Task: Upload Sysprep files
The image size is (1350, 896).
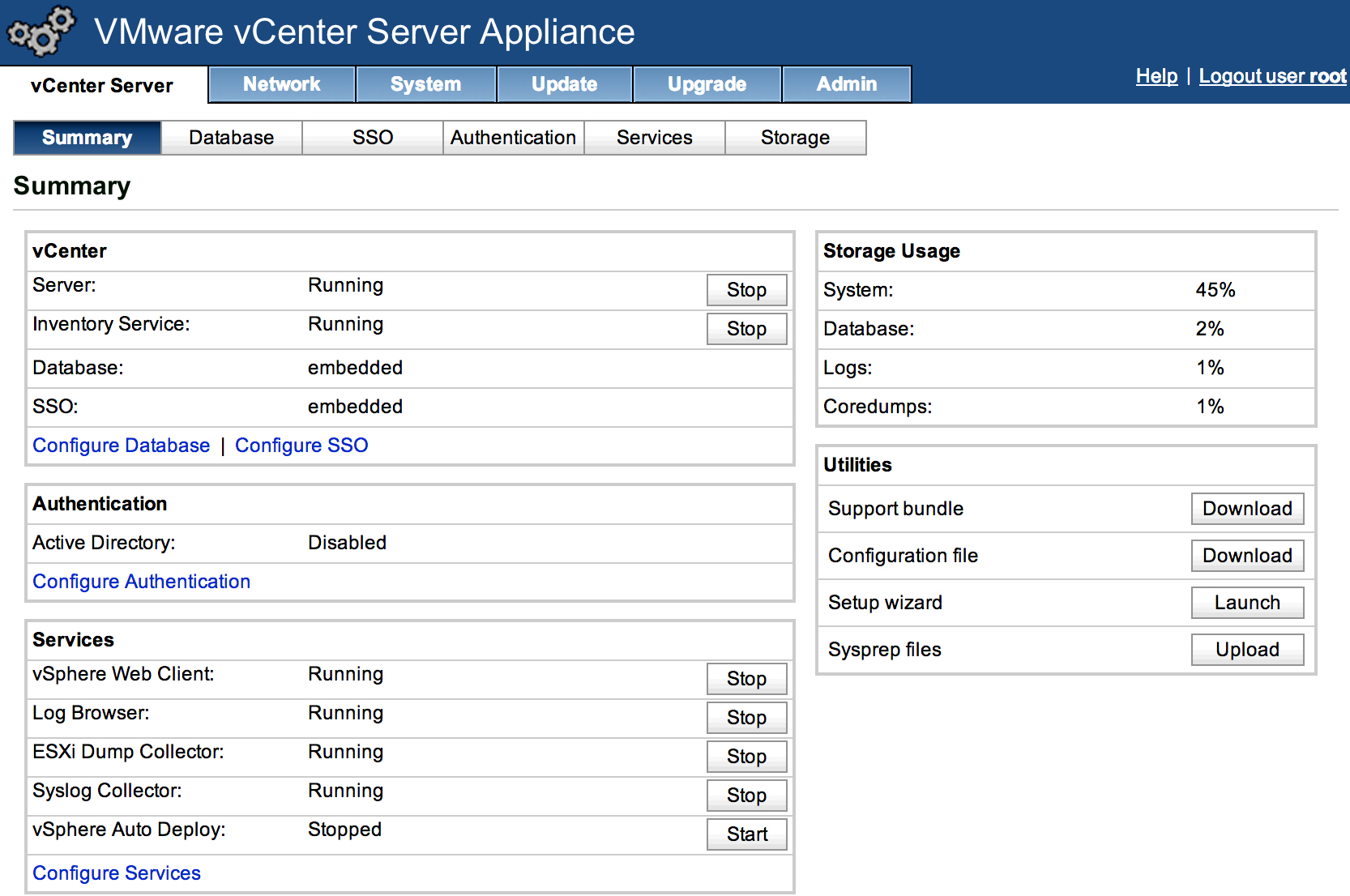Action: tap(1247, 650)
